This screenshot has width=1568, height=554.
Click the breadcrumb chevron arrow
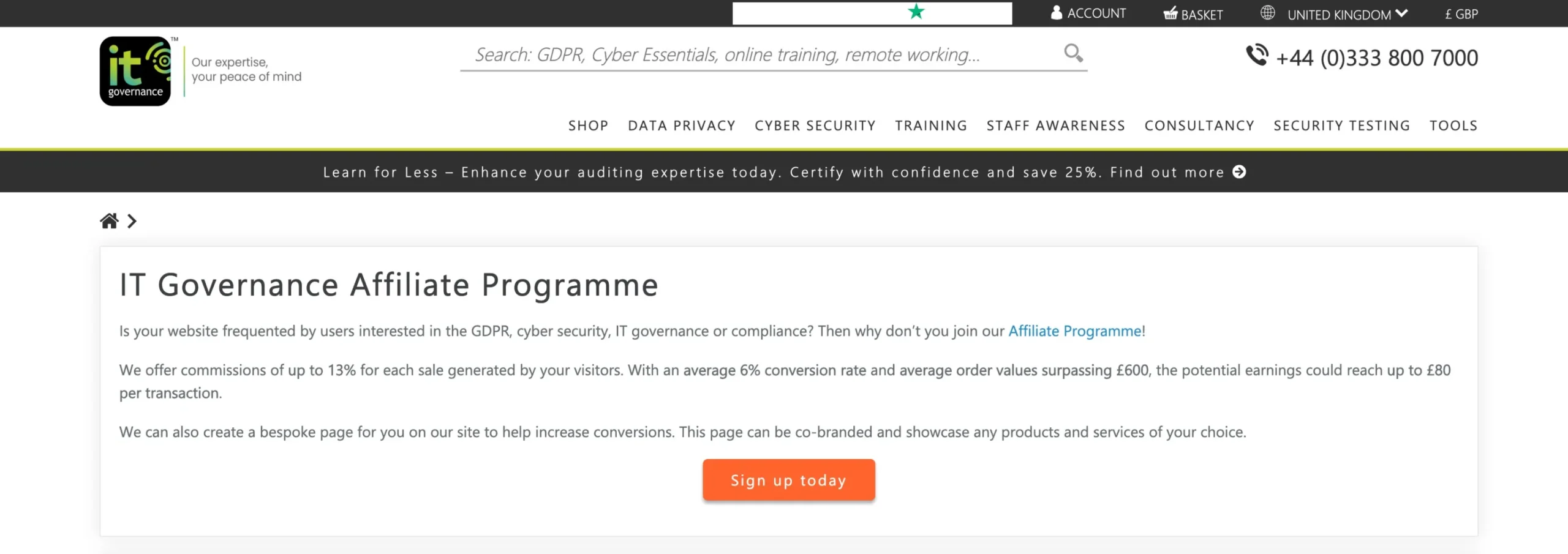[x=132, y=221]
